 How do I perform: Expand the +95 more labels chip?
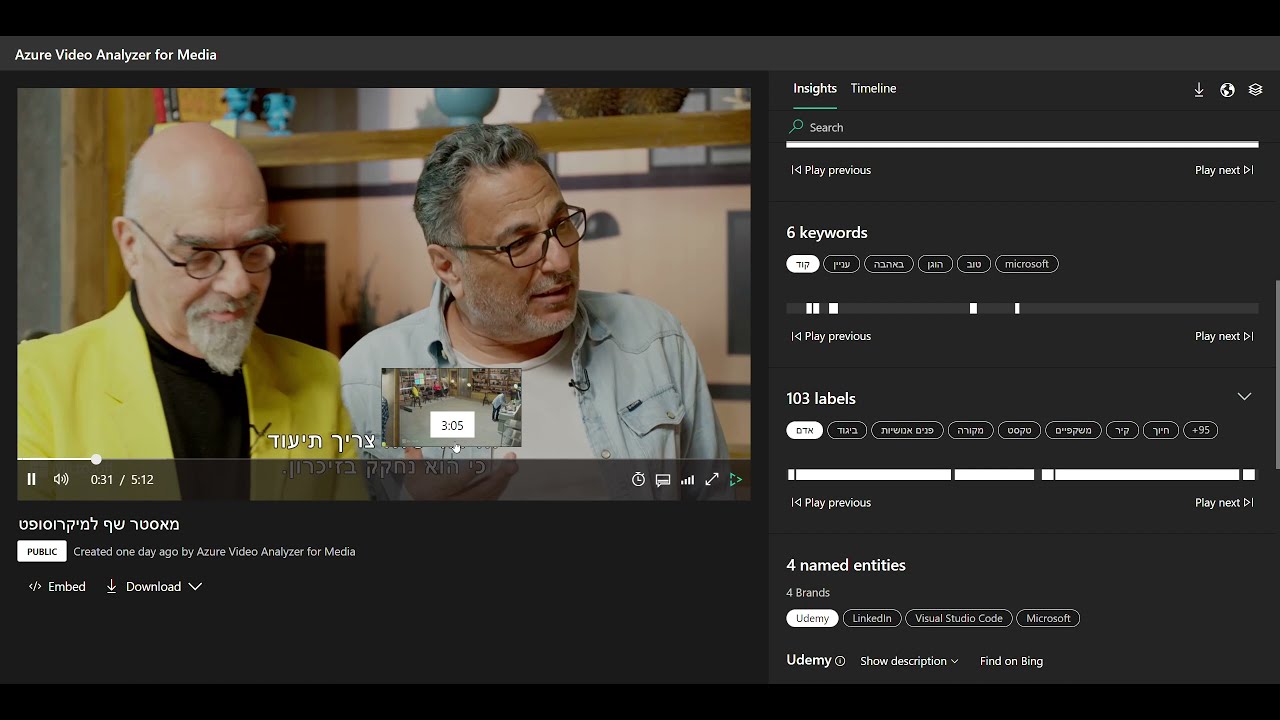[x=1201, y=430]
